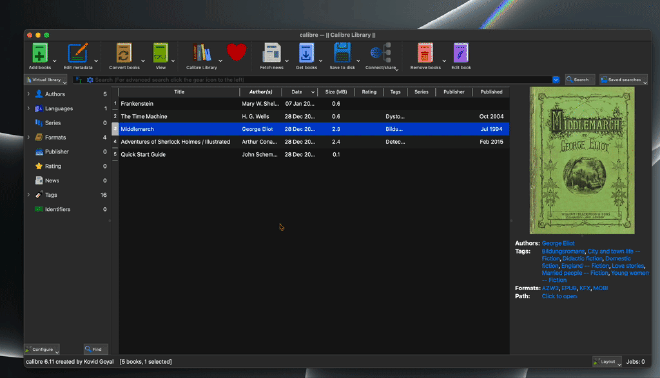660x378 pixels.
Task: Click the Convert books icon
Action: (124, 53)
